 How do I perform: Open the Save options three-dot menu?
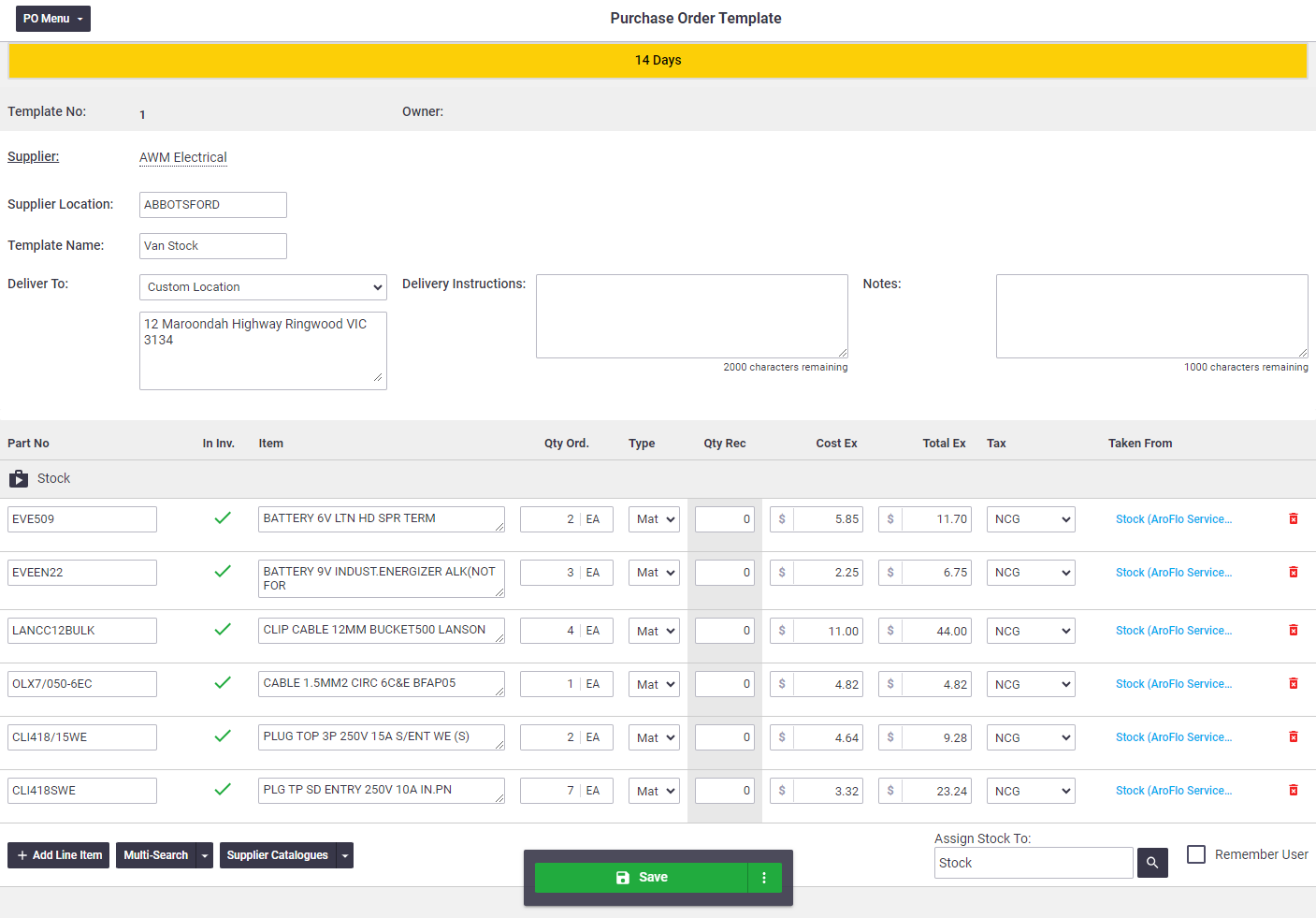pyautogui.click(x=764, y=878)
